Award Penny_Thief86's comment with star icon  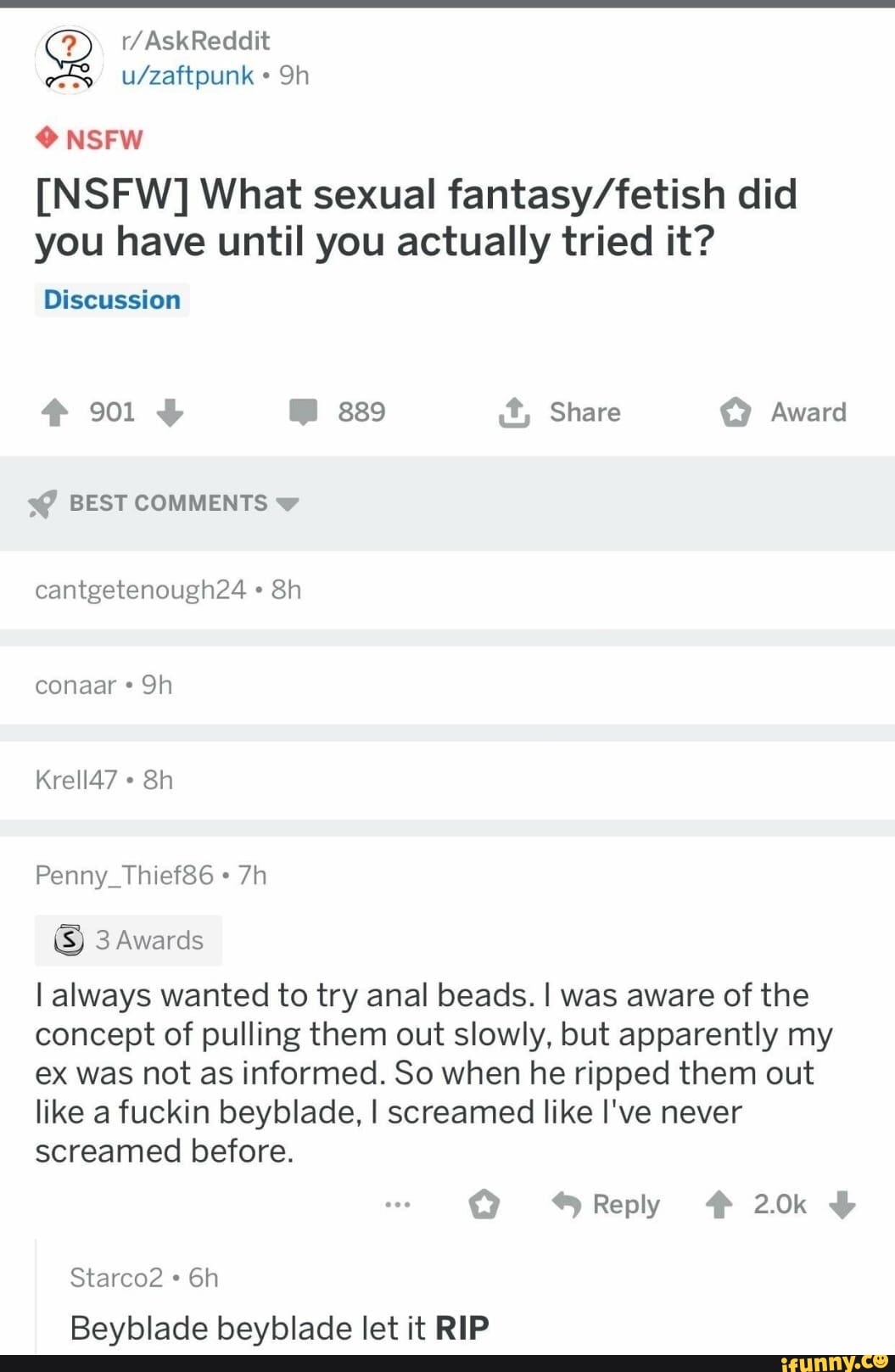484,1204
